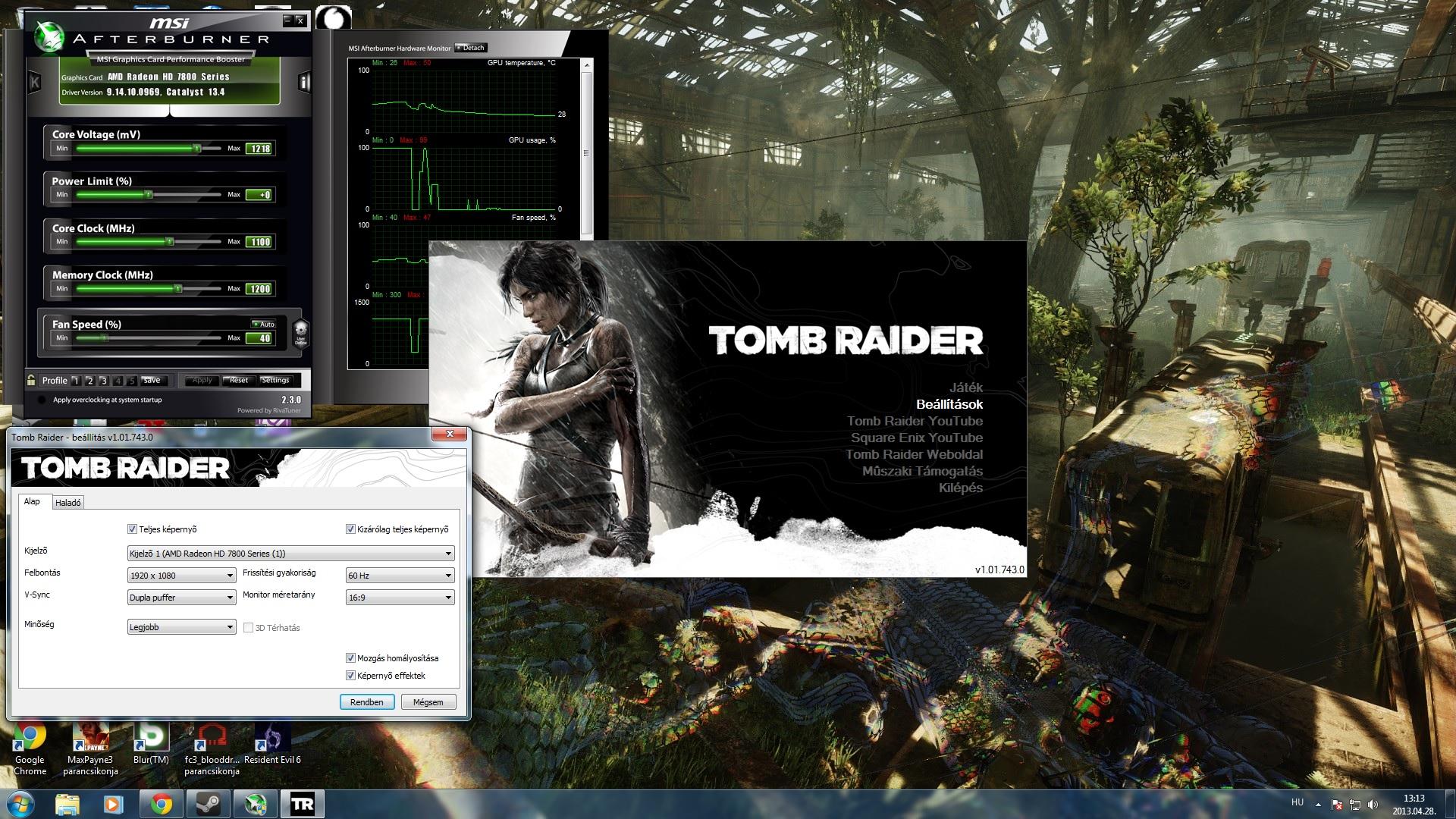
Task: Select Beállítások in Tomb Raider launcher
Action: (x=949, y=404)
